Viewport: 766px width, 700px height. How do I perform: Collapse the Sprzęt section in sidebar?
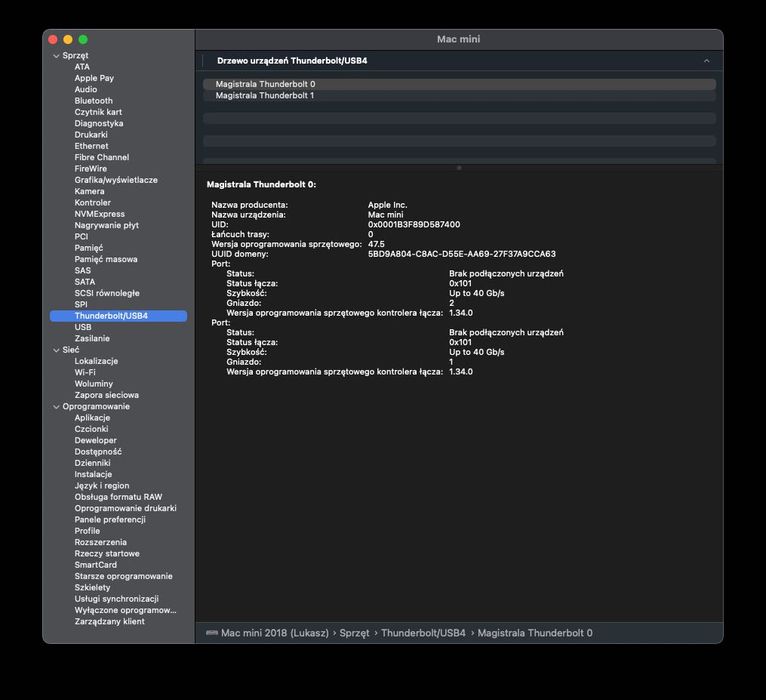tap(56, 56)
